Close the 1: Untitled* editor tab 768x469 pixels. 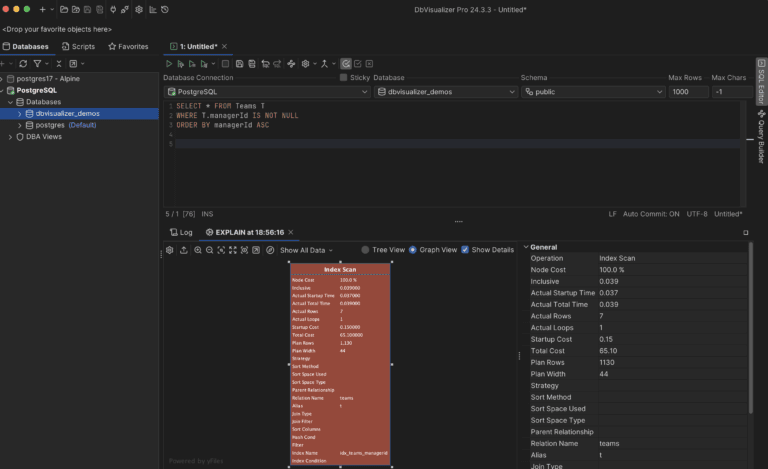[x=224, y=46]
